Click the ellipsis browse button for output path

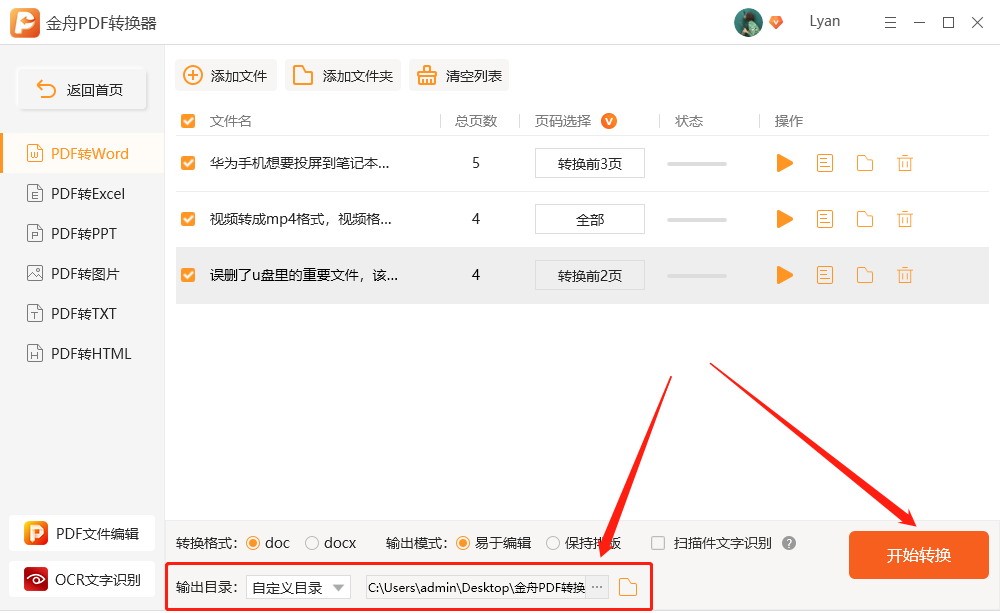597,587
